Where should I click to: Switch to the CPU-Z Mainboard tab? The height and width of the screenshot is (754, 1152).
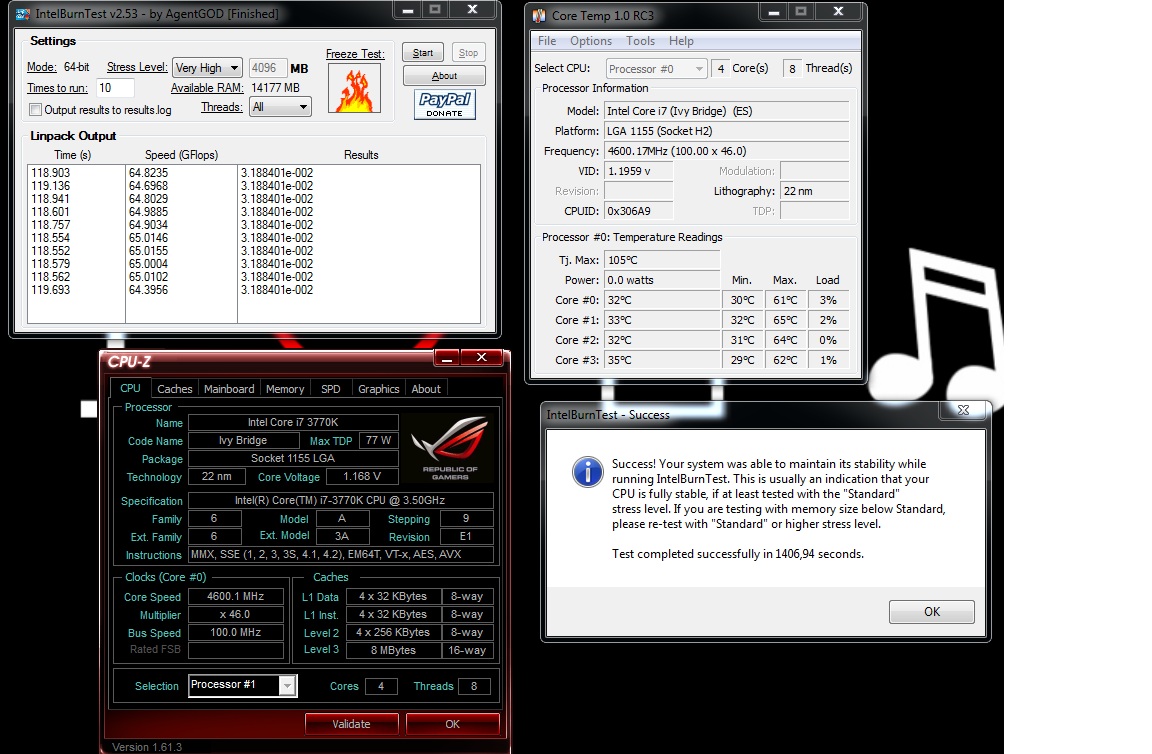pos(229,389)
